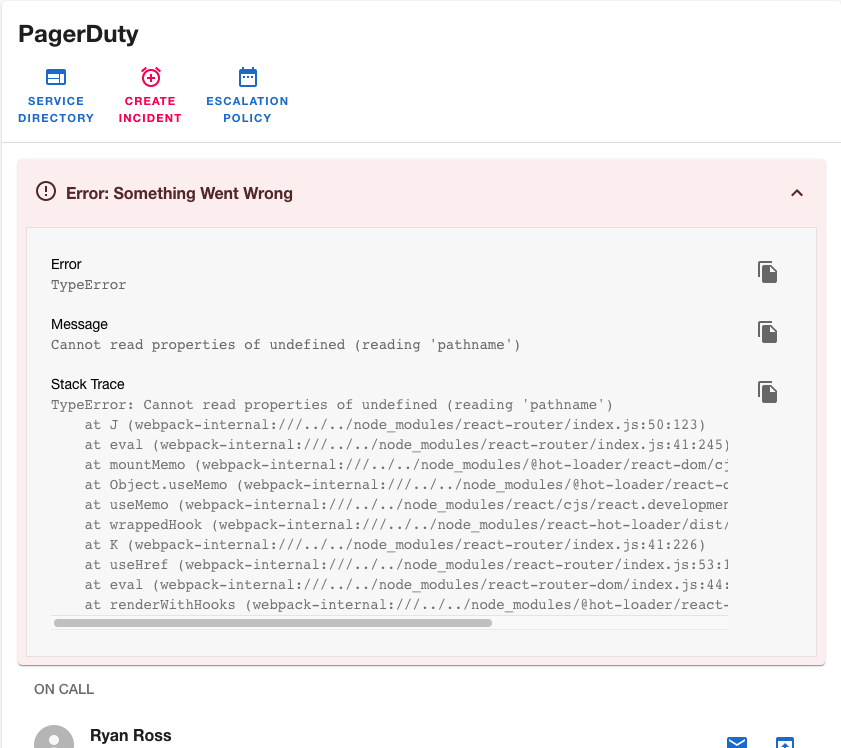The height and width of the screenshot is (748, 841).
Task: Click Ryan Ross's avatar circle
Action: [53, 736]
